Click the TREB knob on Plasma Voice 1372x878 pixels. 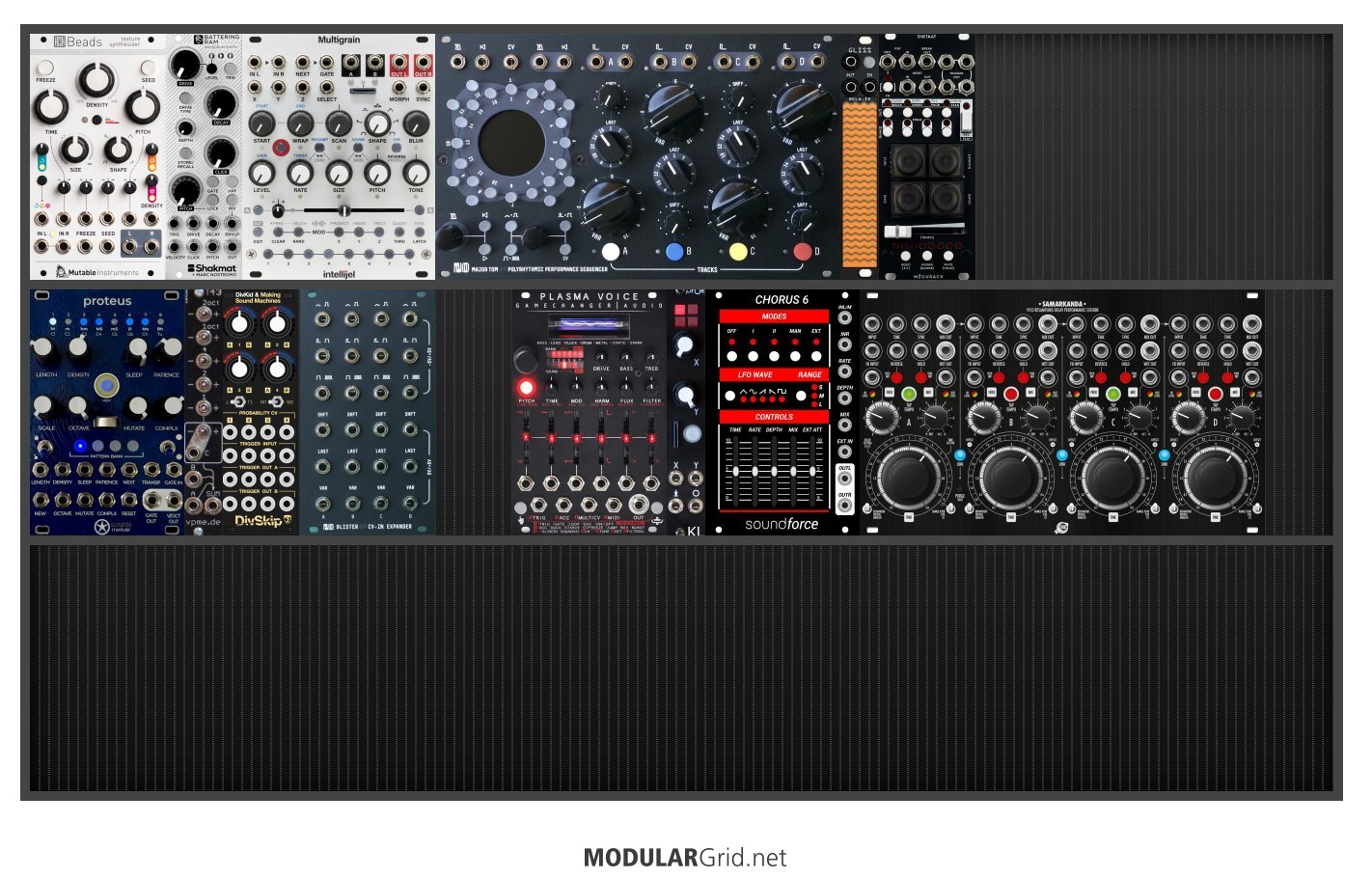[x=651, y=356]
